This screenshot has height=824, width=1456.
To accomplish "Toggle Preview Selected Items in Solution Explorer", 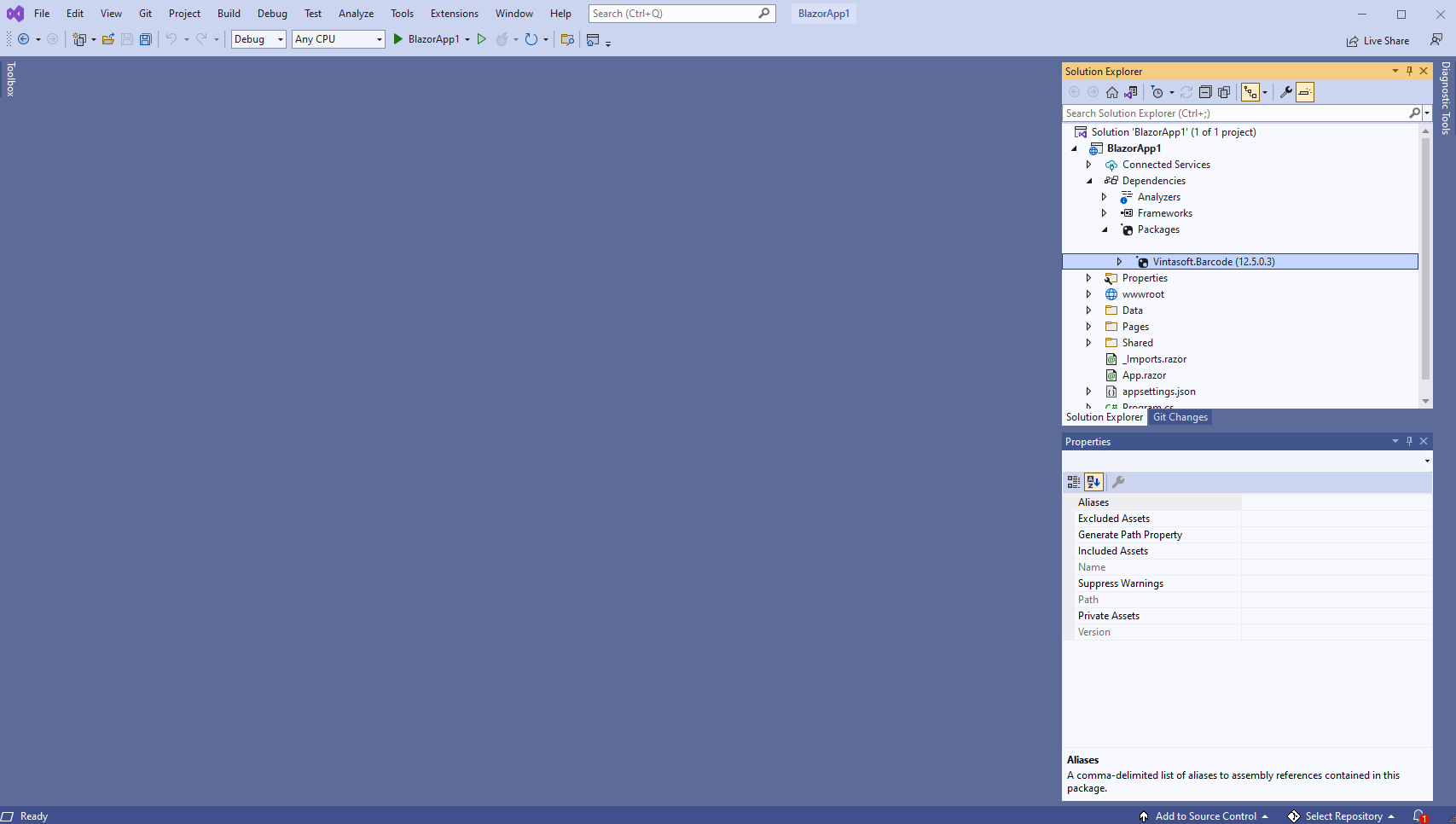I will [x=1305, y=92].
